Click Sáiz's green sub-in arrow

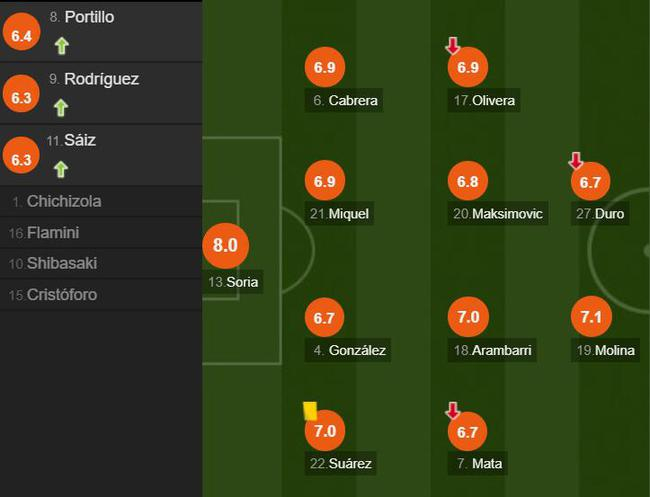point(61,169)
